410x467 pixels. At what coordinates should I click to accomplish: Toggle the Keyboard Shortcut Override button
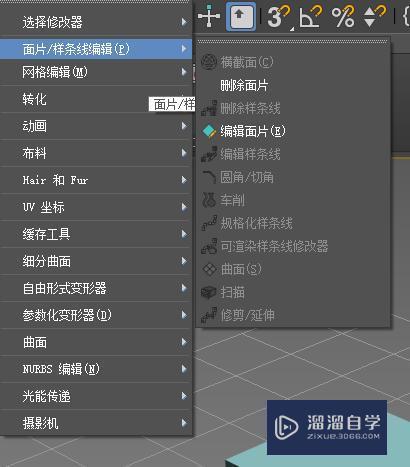241,16
